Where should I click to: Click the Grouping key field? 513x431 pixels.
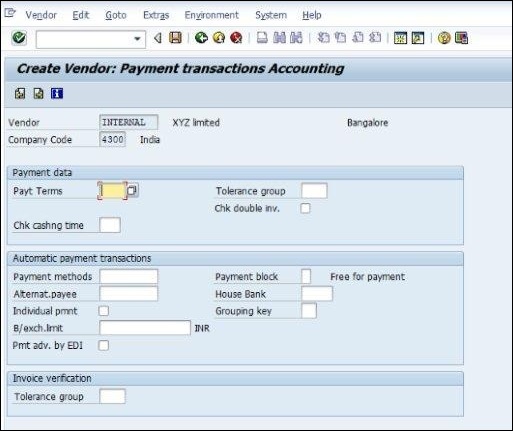309,311
